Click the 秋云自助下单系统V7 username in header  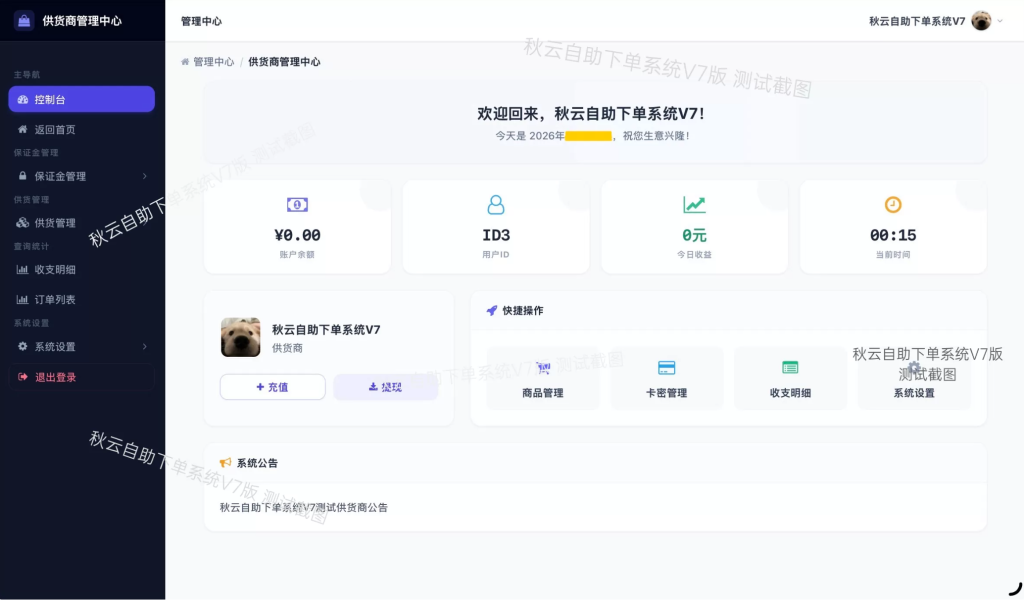917,21
